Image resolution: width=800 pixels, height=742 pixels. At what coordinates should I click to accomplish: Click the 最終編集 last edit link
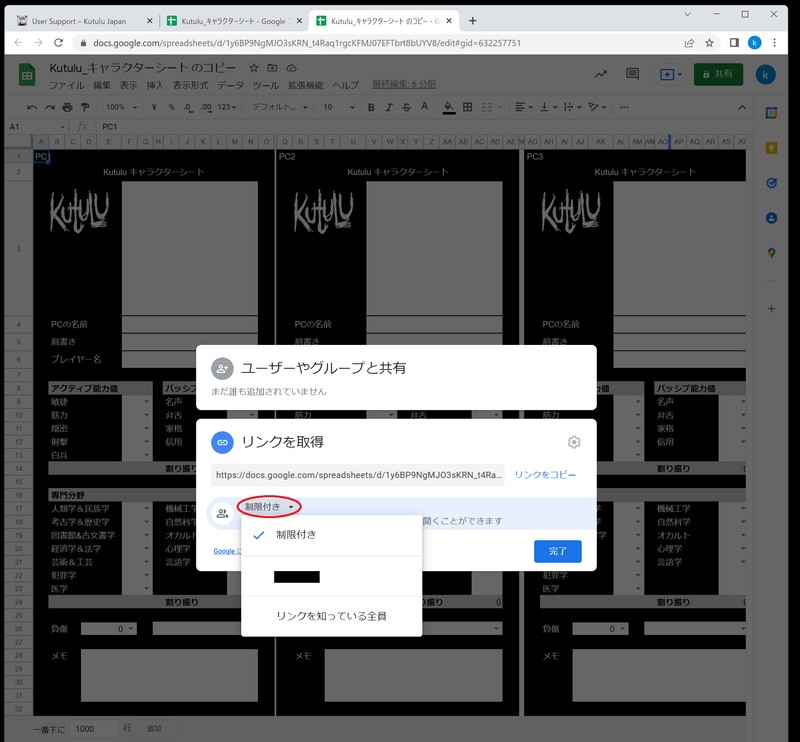(404, 84)
